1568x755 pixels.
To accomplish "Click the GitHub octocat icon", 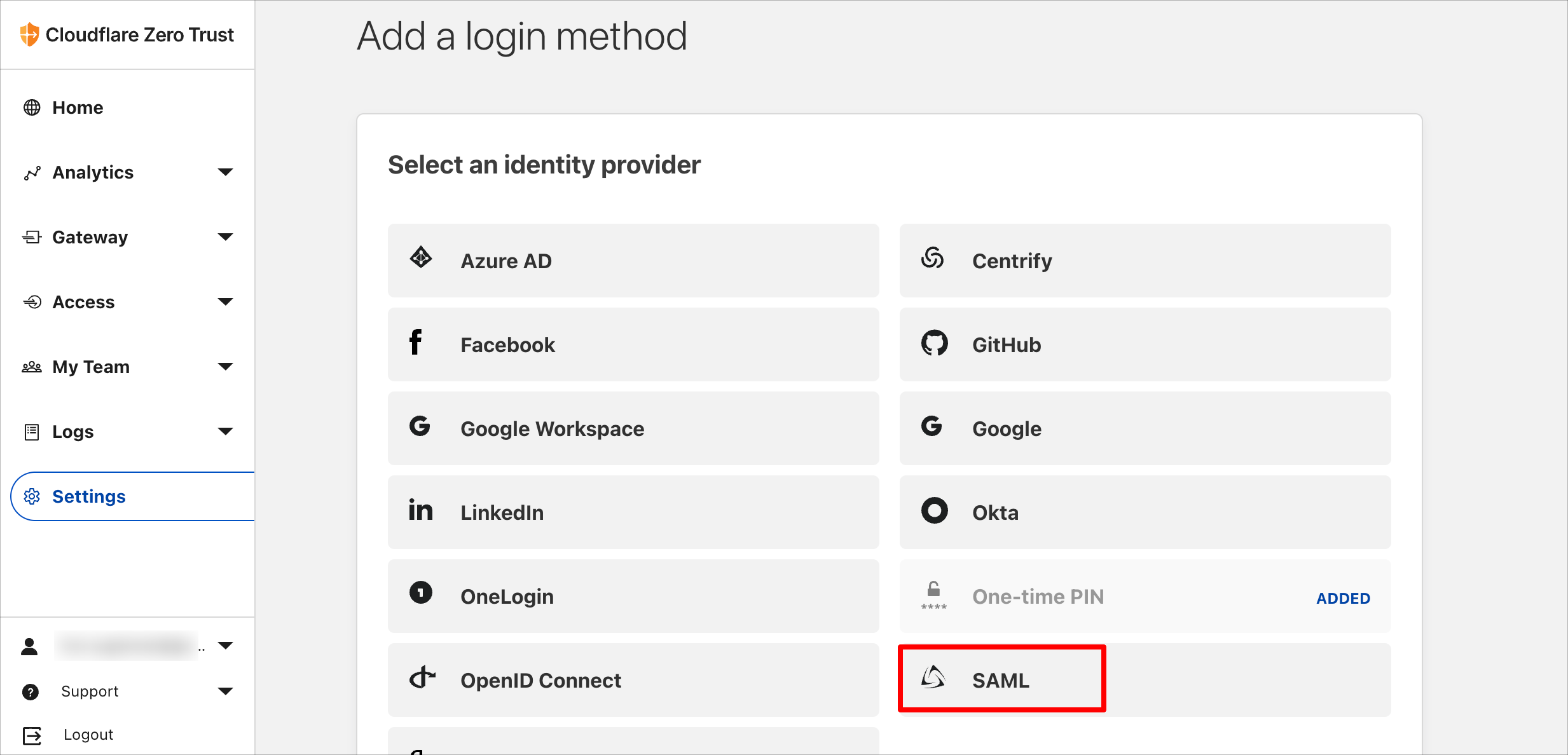I will (934, 343).
